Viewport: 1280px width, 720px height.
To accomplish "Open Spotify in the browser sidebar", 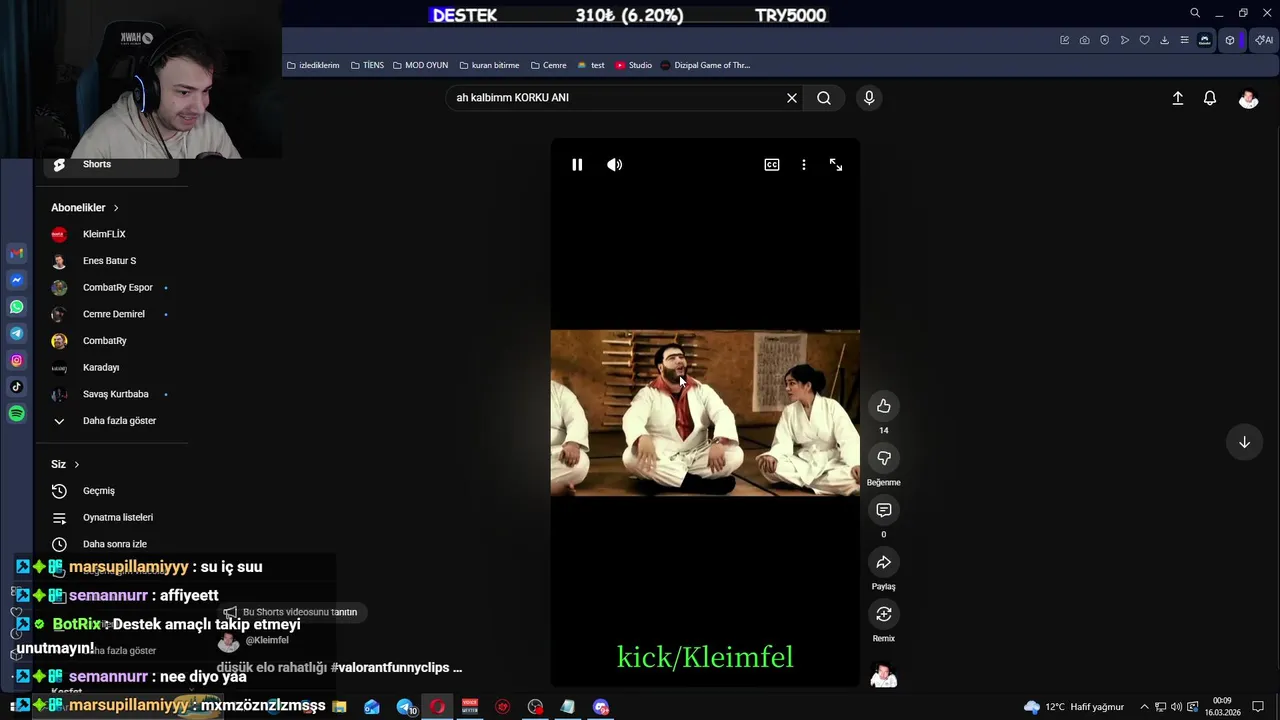I will pyautogui.click(x=16, y=414).
